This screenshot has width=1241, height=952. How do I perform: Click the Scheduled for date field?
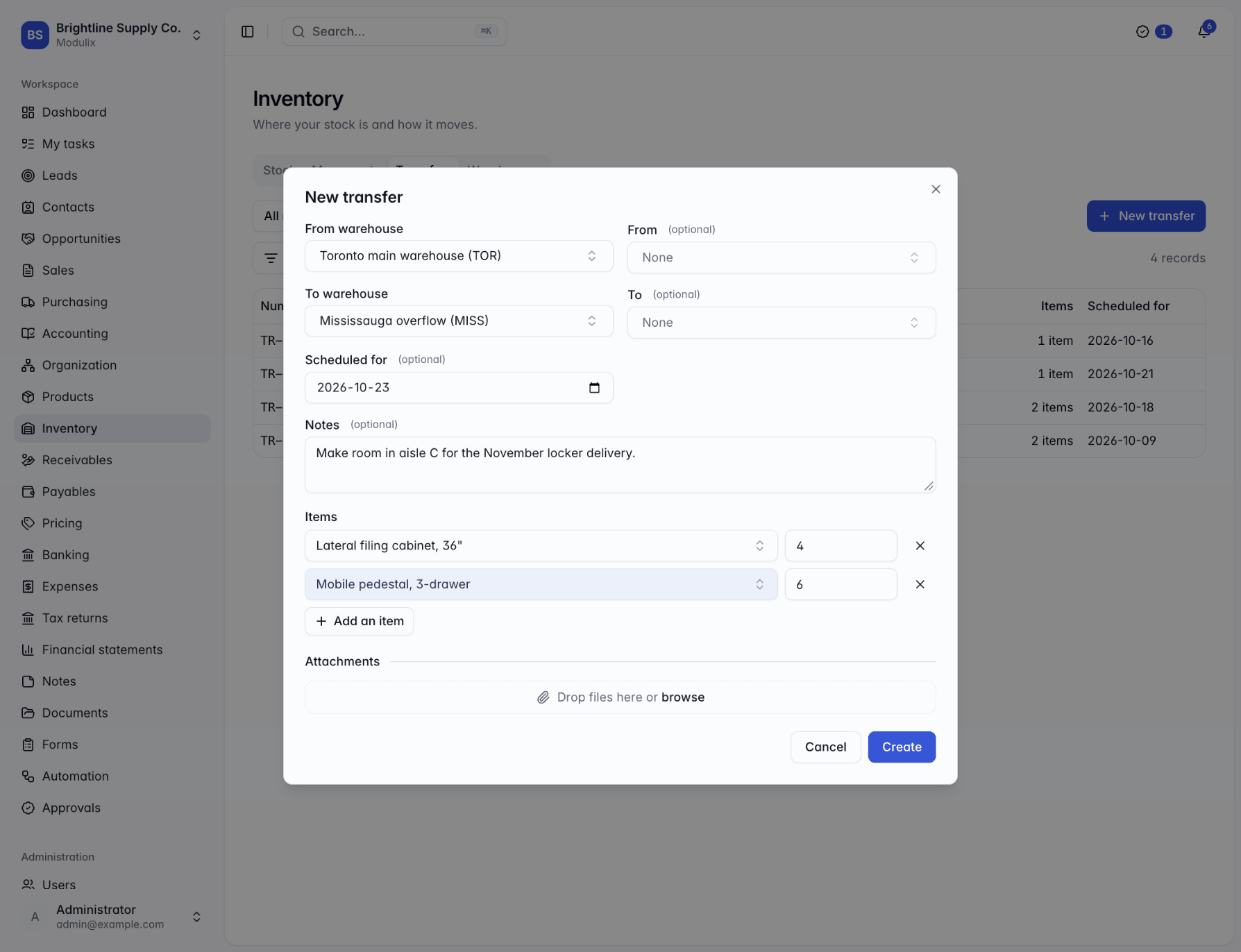[x=459, y=388]
